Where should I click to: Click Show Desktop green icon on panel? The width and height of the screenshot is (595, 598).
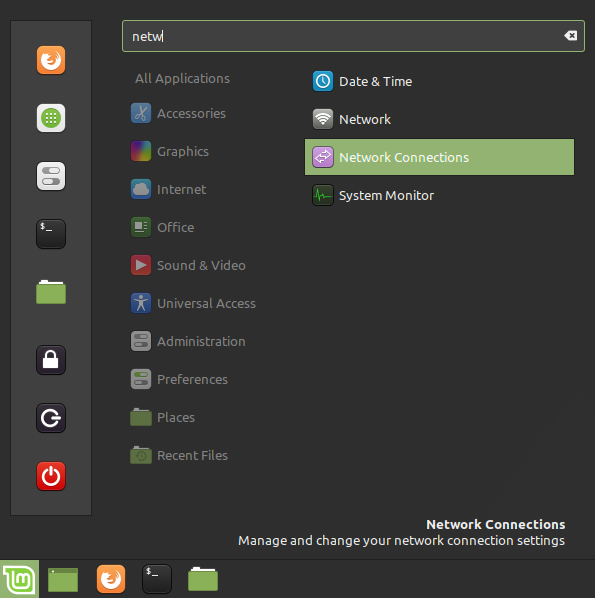63,580
